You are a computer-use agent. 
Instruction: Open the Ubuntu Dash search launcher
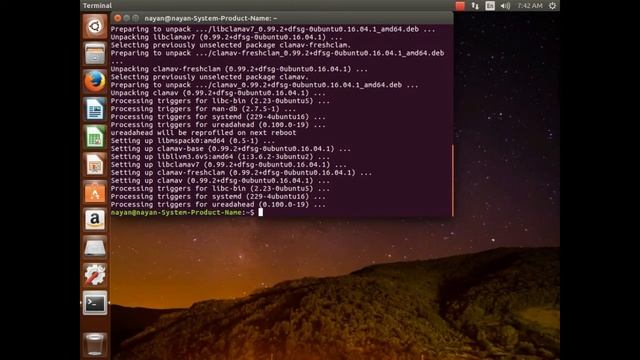95,27
